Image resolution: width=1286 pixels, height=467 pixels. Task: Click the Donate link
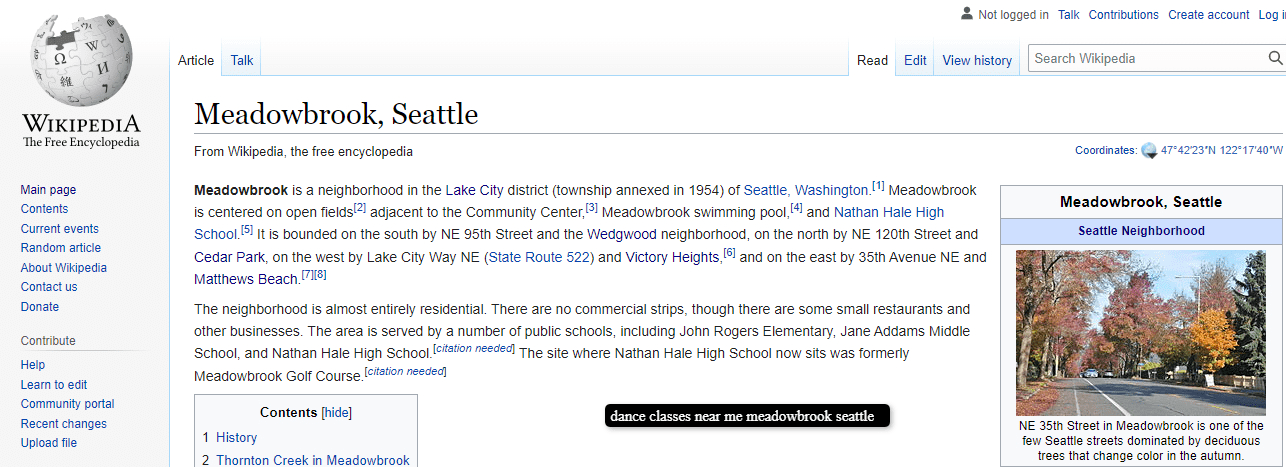[x=40, y=307]
